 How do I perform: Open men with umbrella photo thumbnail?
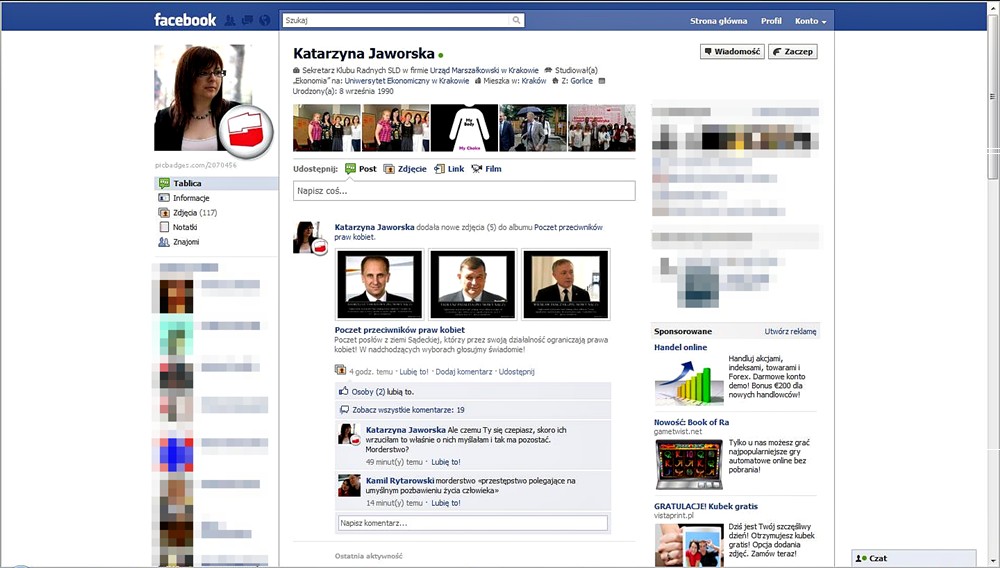[x=533, y=127]
